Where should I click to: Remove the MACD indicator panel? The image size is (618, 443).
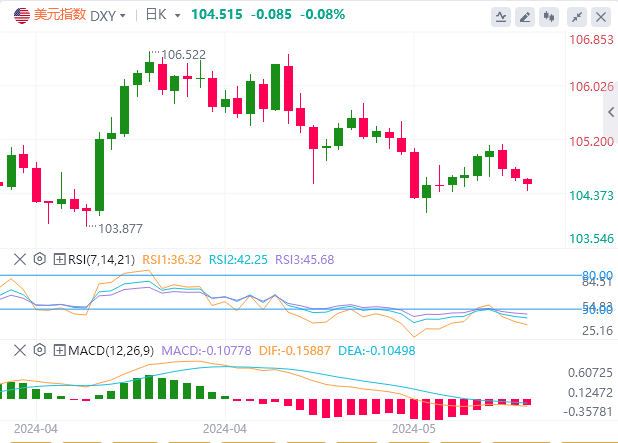pos(19,349)
